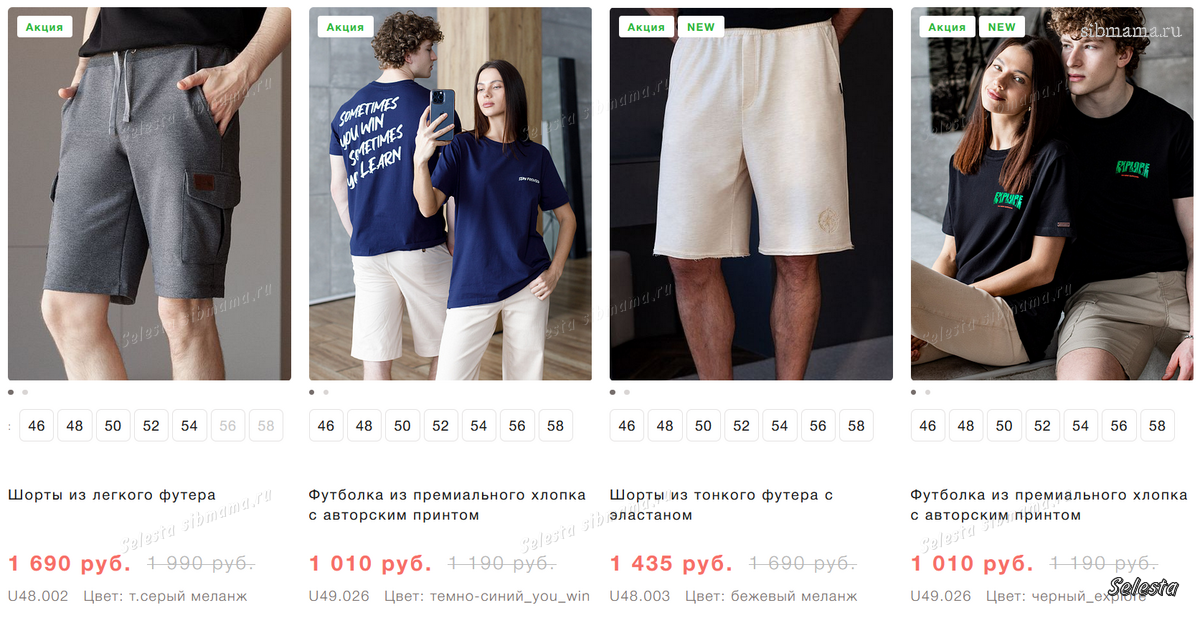Click the Акция badge on navy t-shirt card
Image resolution: width=1200 pixels, height=618 pixels.
click(345, 27)
